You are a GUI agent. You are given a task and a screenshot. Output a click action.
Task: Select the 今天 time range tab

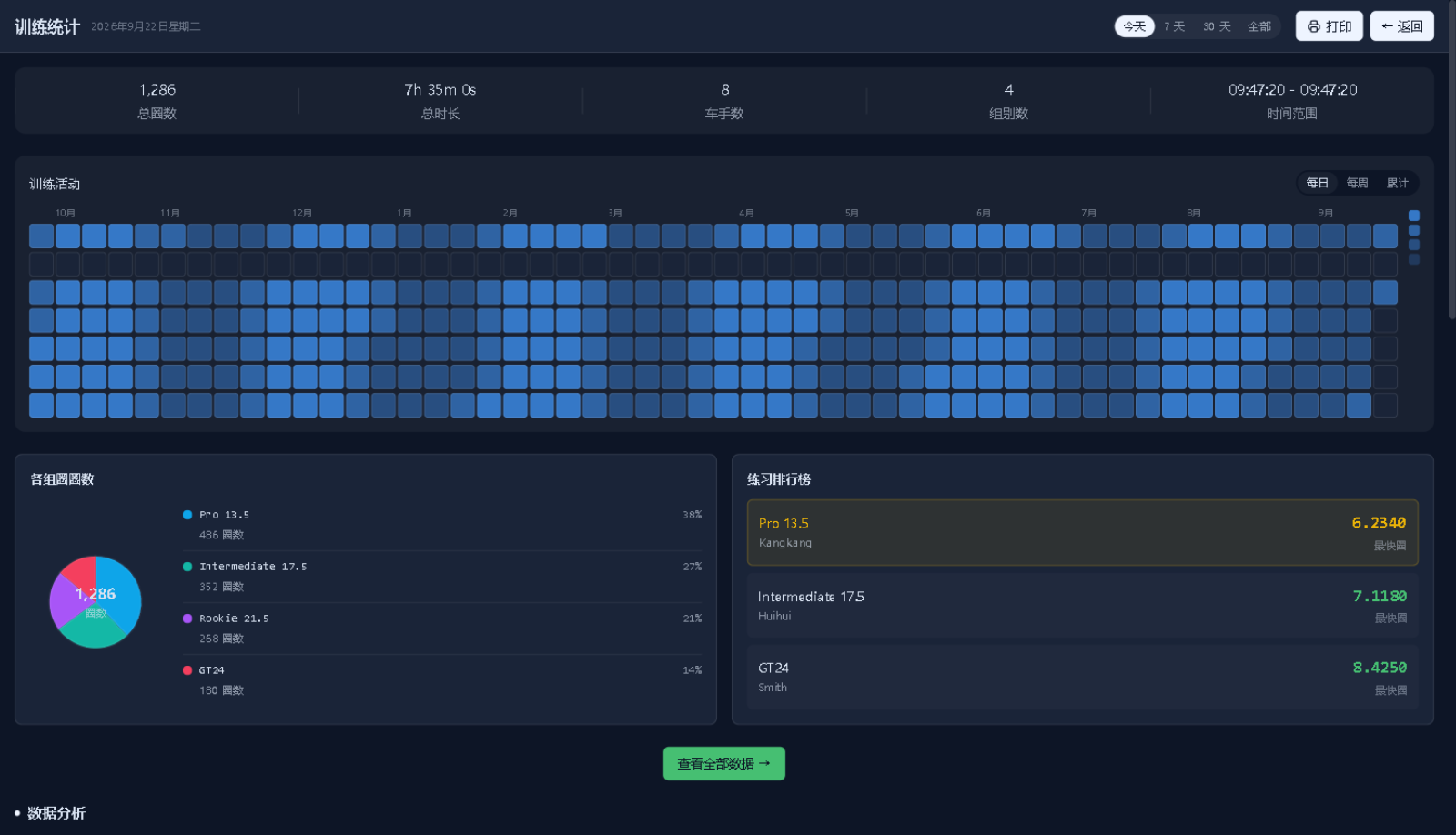tap(1134, 26)
